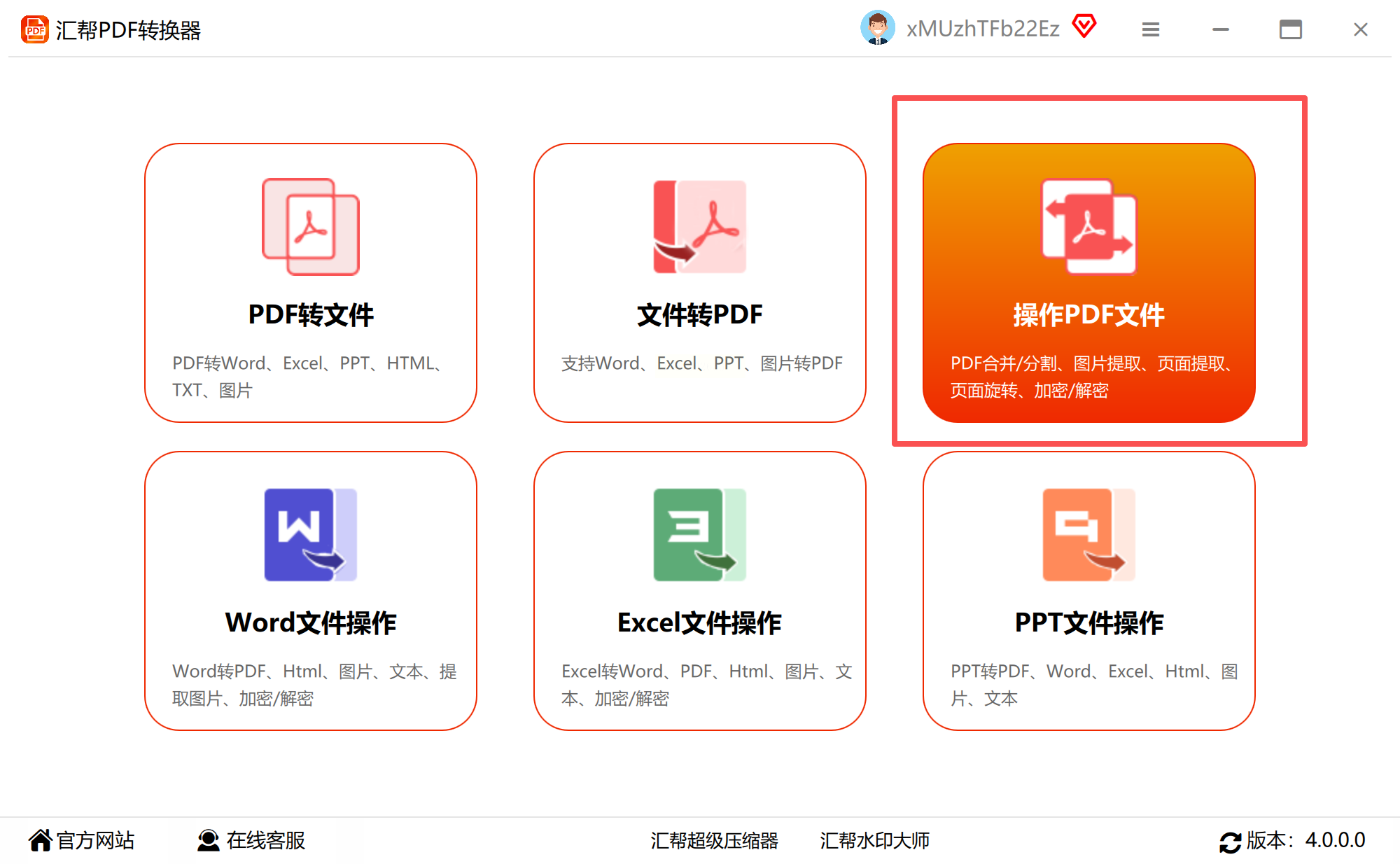The width and height of the screenshot is (1400, 864).
Task: Open the hamburger menu in title bar
Action: click(1150, 29)
